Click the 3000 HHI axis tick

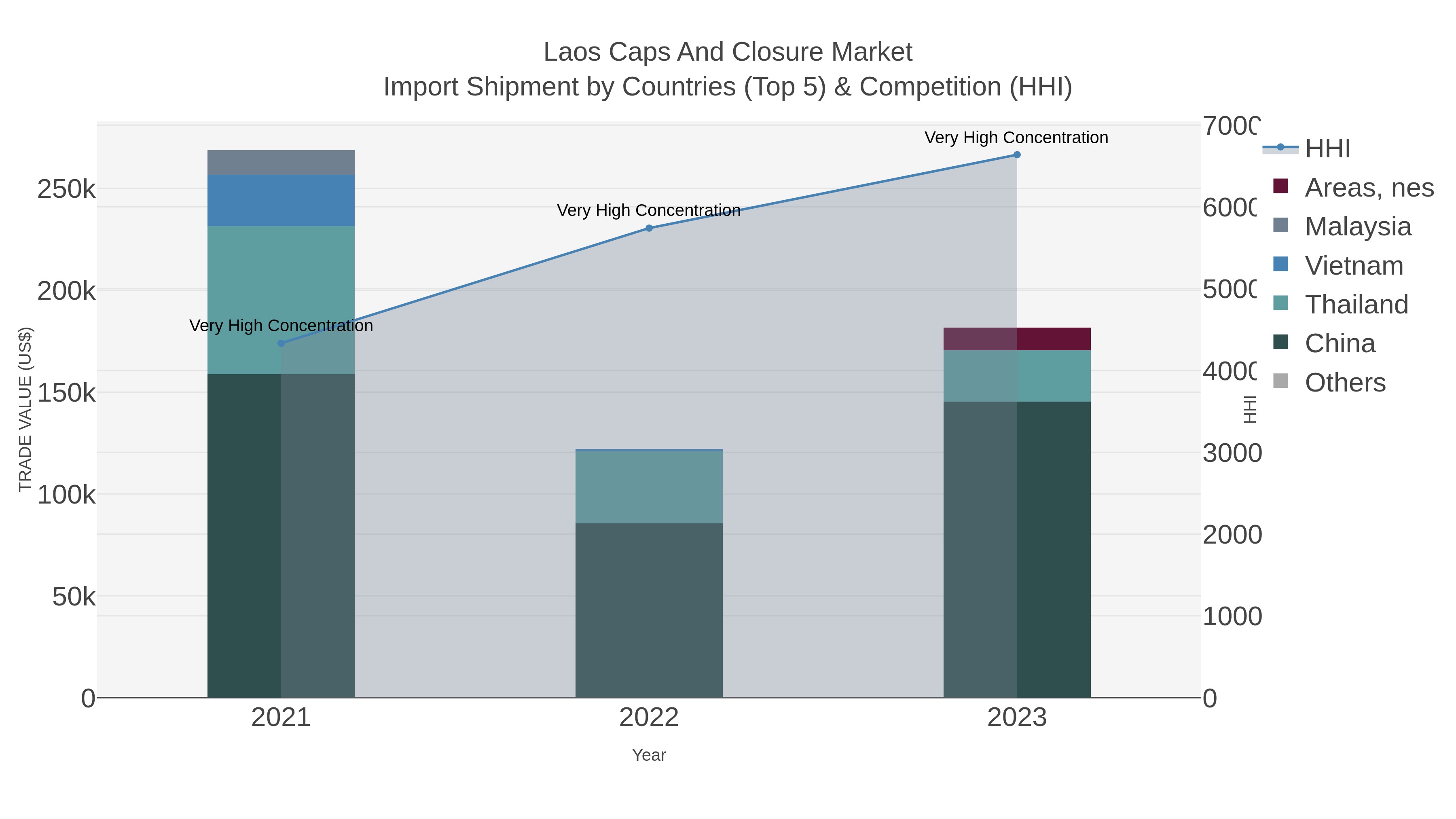tap(1232, 453)
